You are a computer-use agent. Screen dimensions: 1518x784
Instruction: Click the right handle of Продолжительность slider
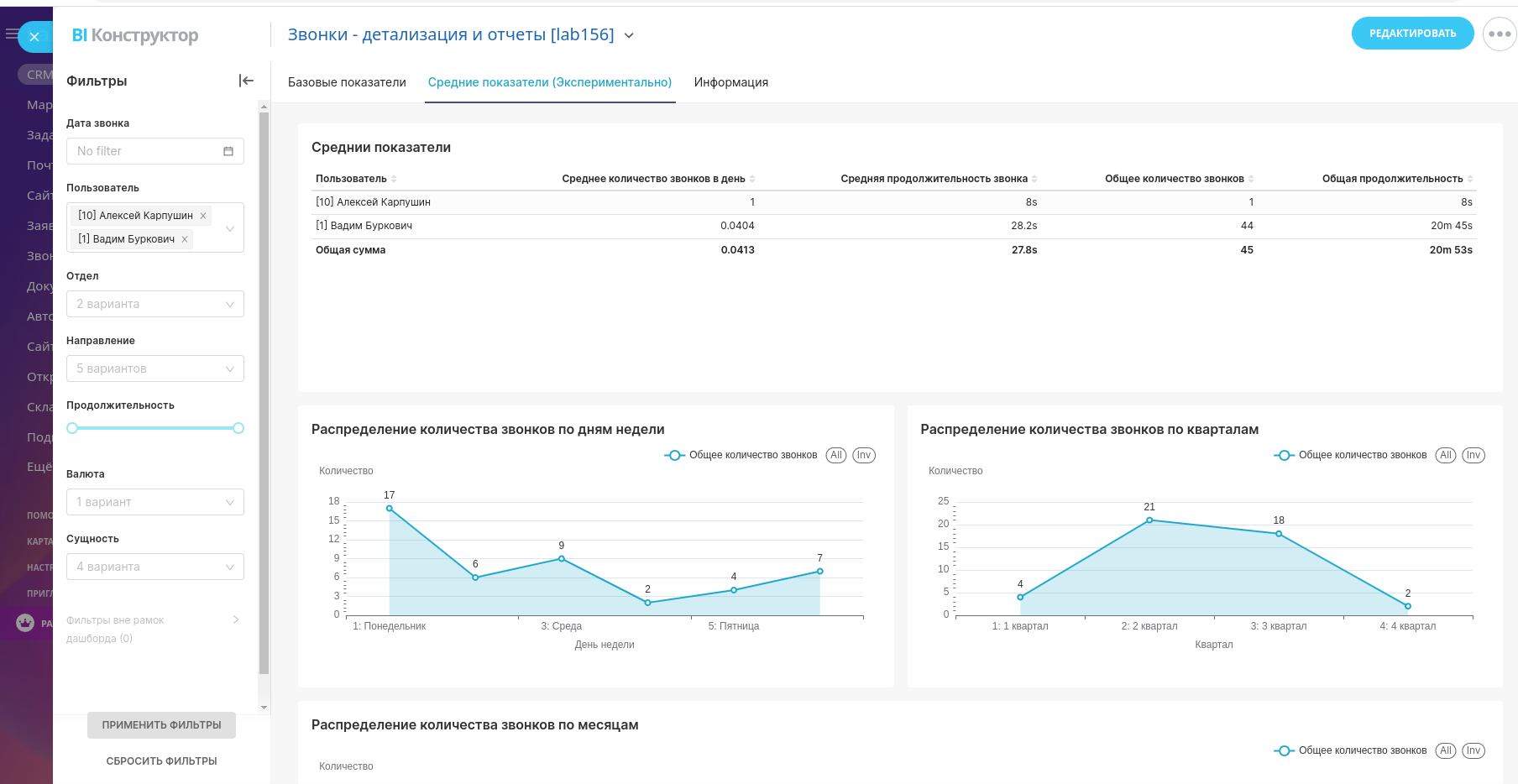point(238,428)
